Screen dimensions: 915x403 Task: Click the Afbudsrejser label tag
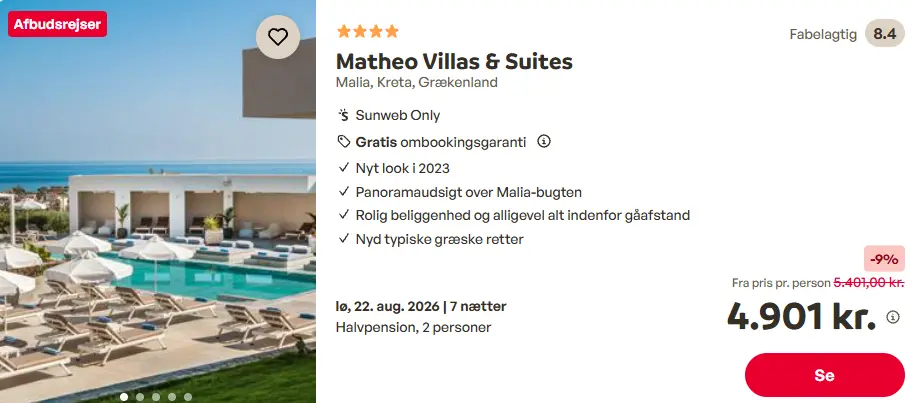pyautogui.click(x=57, y=24)
